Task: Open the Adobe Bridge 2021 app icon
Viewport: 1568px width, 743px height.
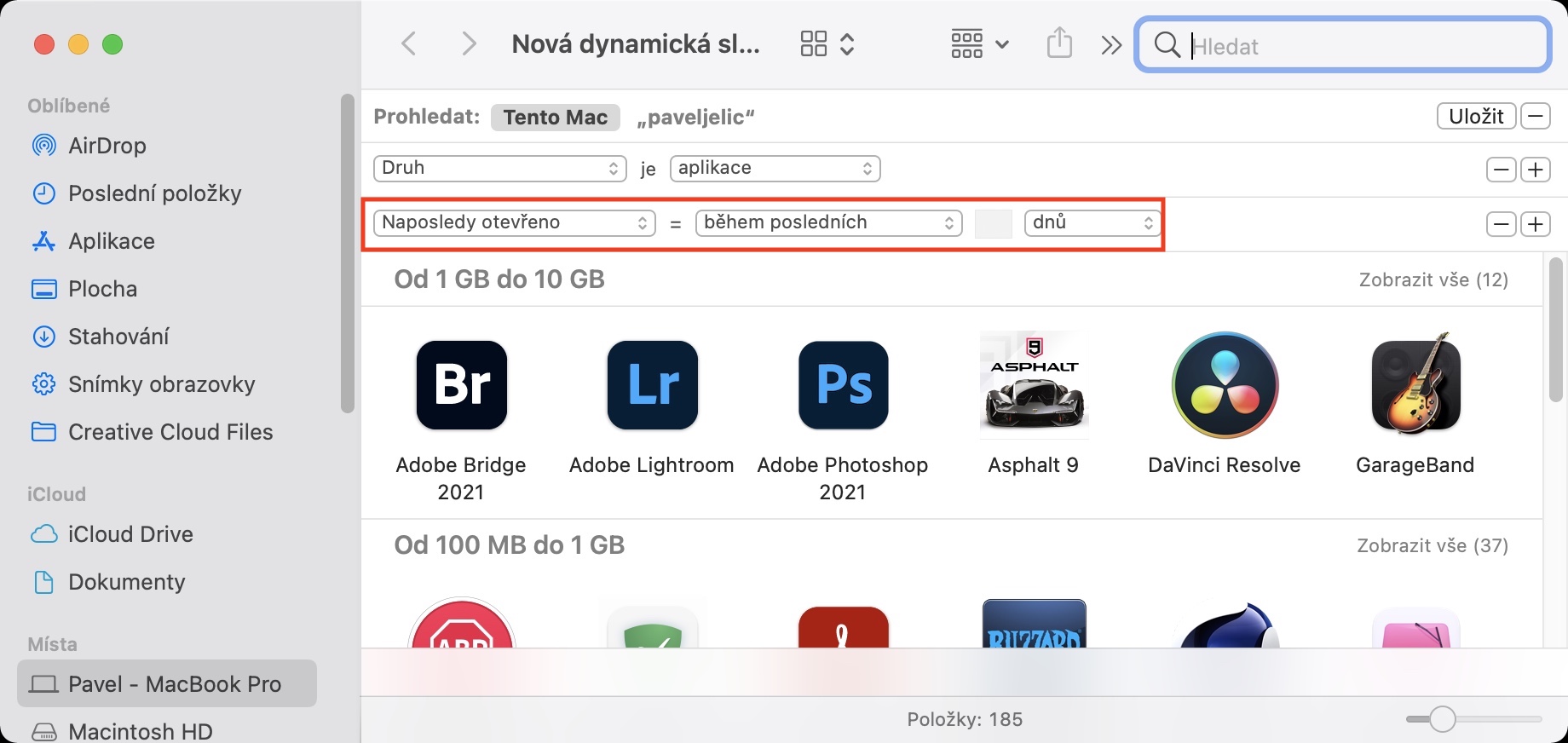Action: [461, 385]
